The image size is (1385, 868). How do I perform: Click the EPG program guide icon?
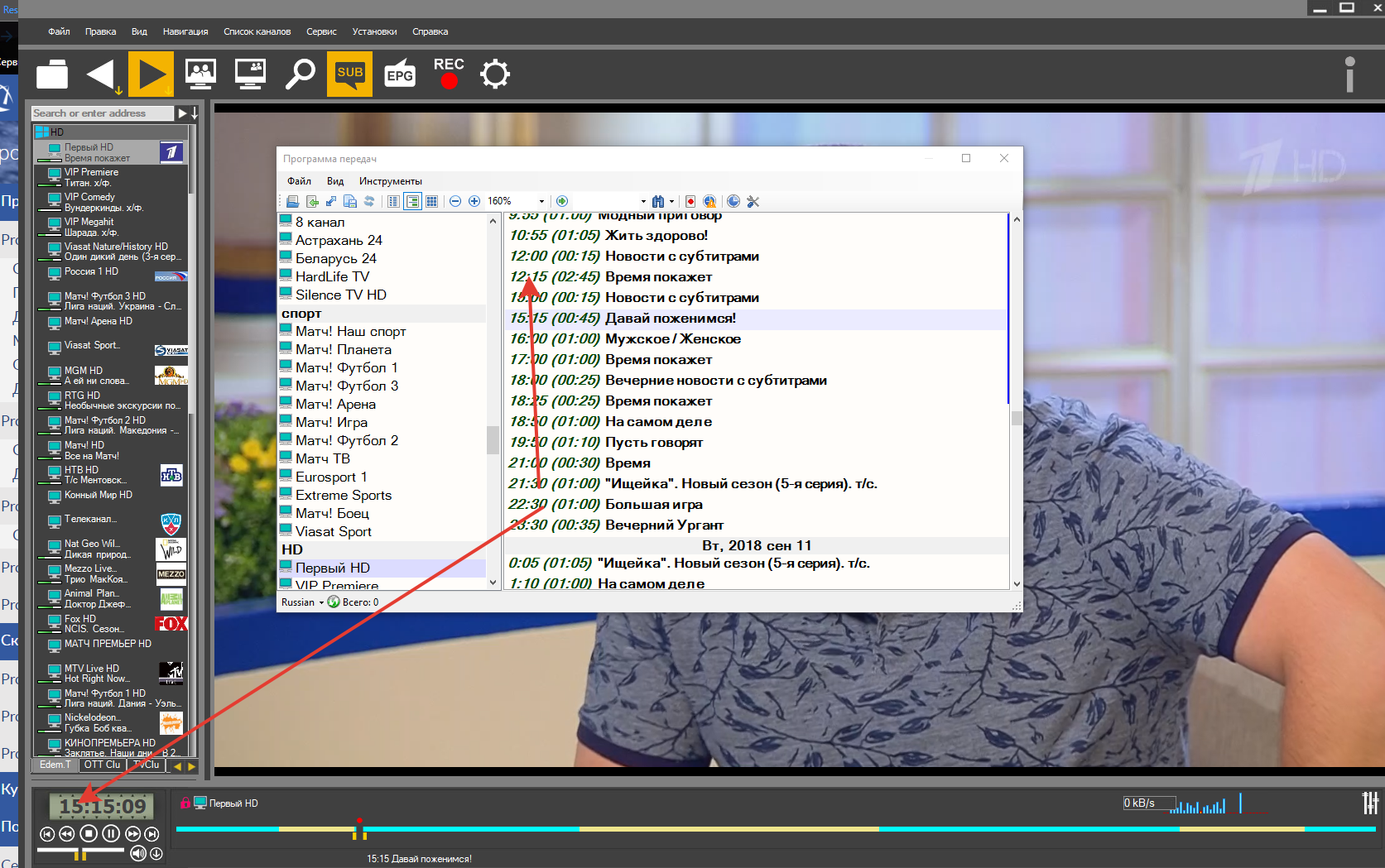[x=400, y=74]
